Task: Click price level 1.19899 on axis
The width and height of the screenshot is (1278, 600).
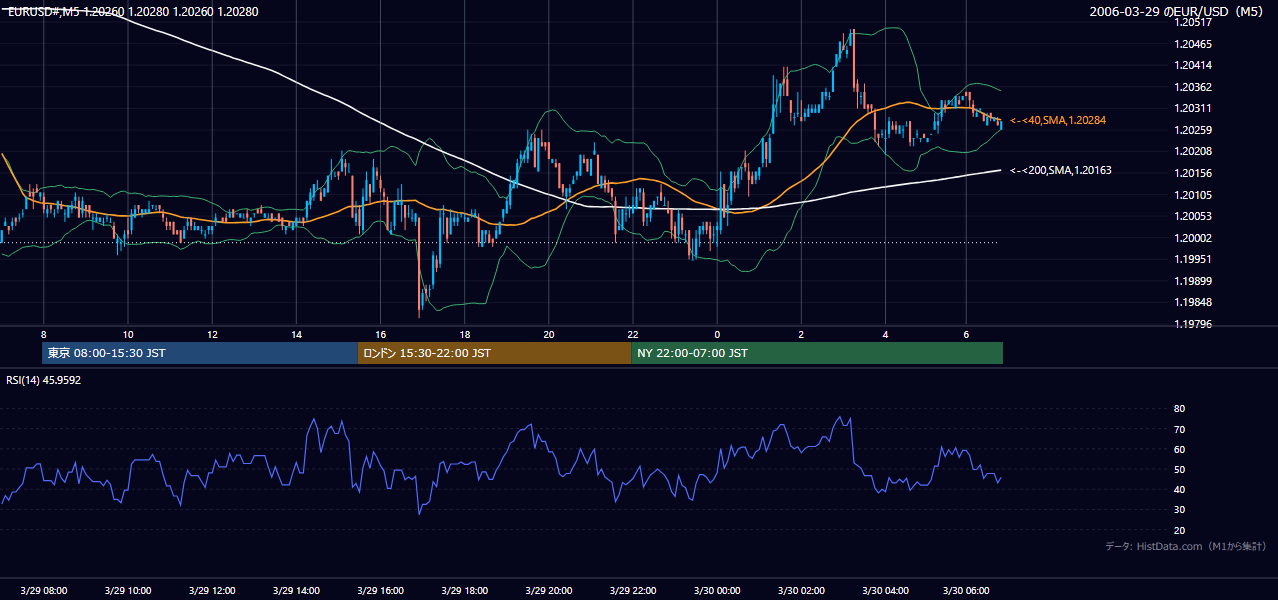Action: pos(1195,281)
